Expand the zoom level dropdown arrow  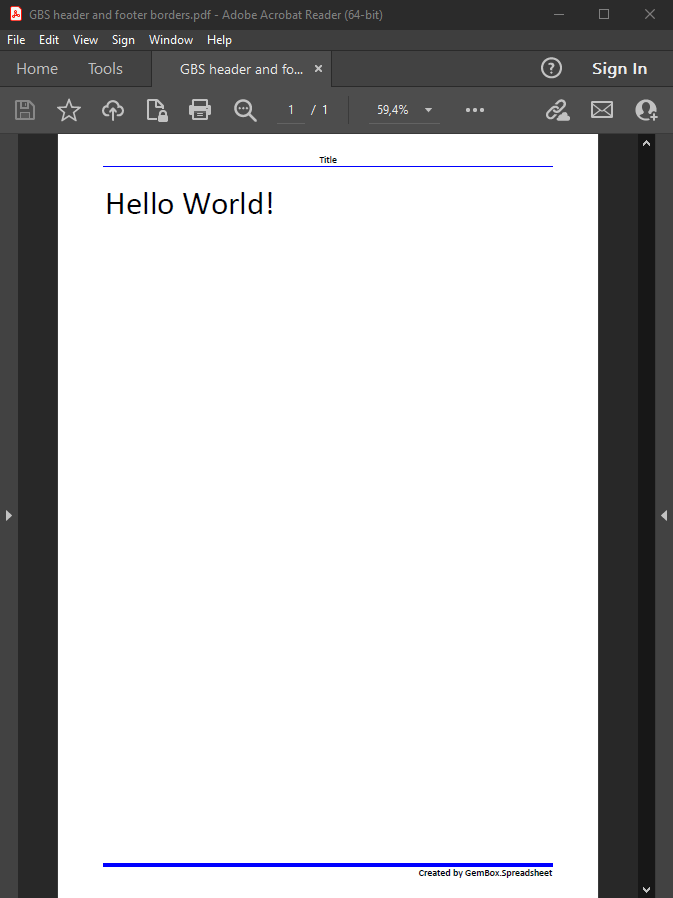click(428, 110)
